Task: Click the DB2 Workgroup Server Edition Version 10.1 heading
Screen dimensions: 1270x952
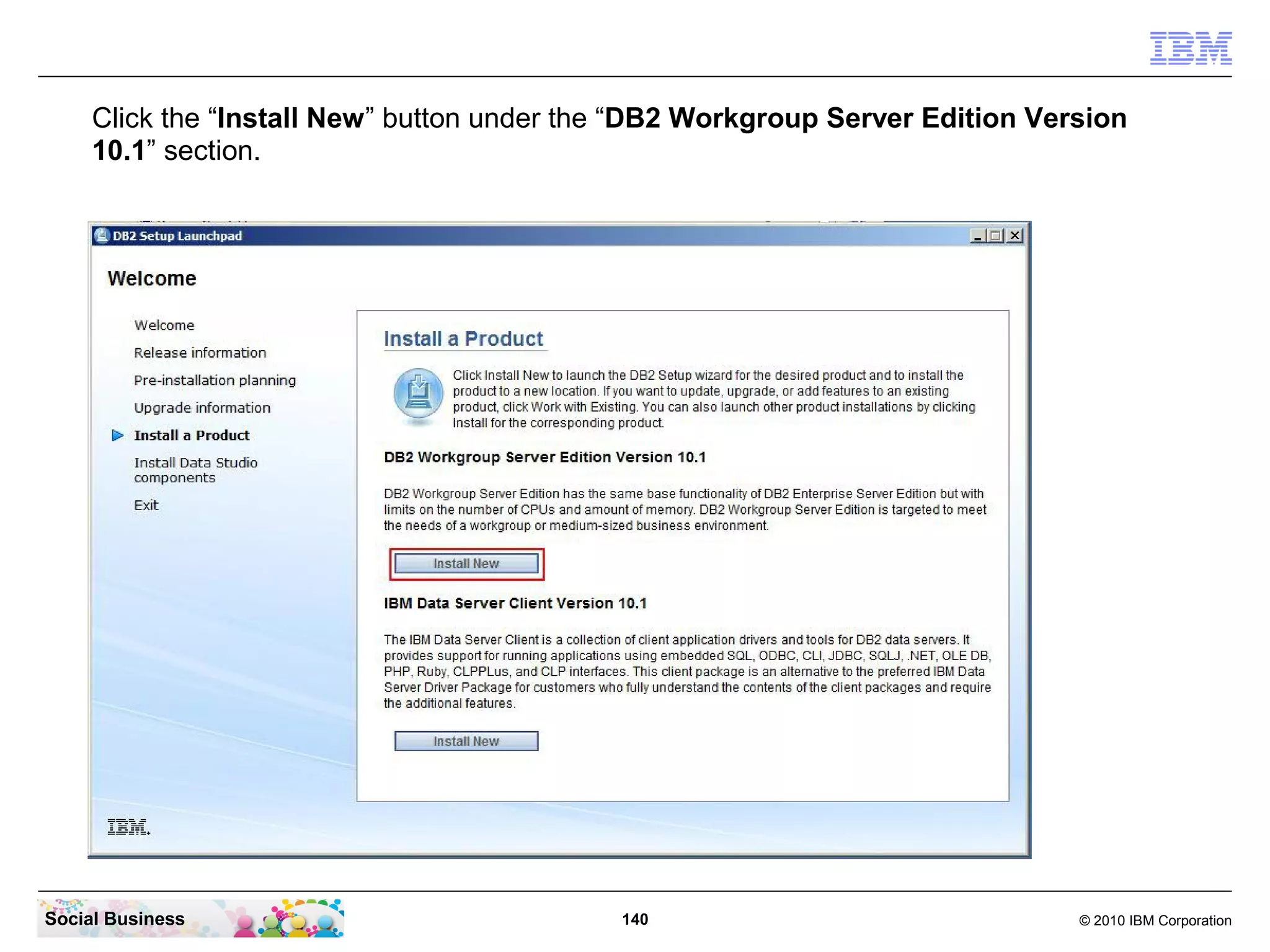Action: 544,457
